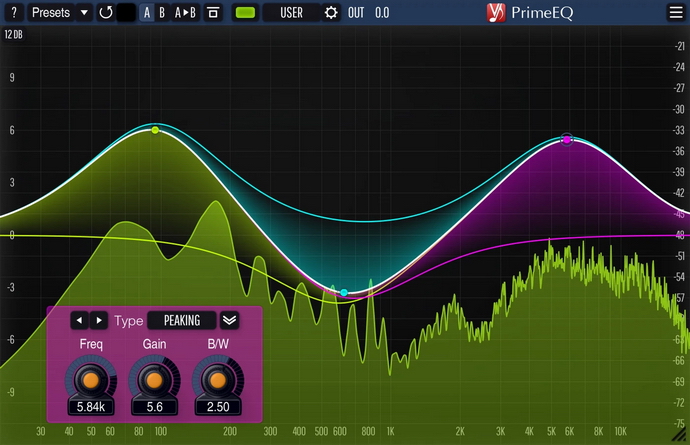Click the archive box icon beside A▸B
The width and height of the screenshot is (690, 445).
click(213, 12)
